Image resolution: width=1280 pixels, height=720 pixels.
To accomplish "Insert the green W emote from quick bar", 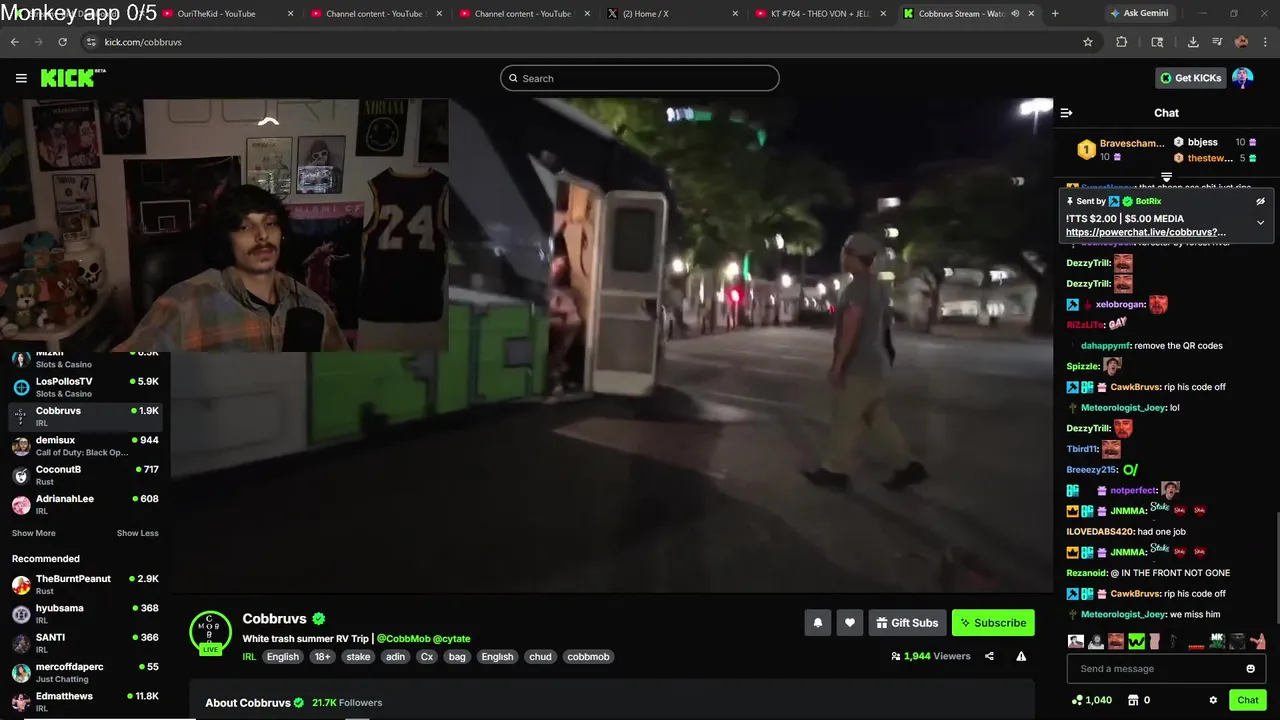I will pos(1136,641).
